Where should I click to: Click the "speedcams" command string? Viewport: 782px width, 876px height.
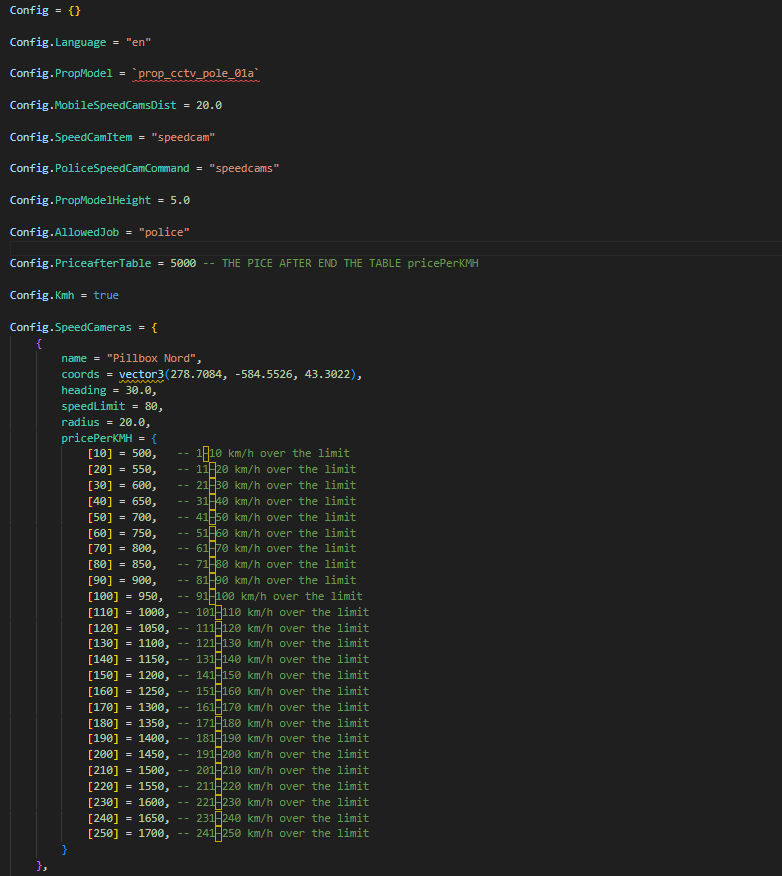244,168
